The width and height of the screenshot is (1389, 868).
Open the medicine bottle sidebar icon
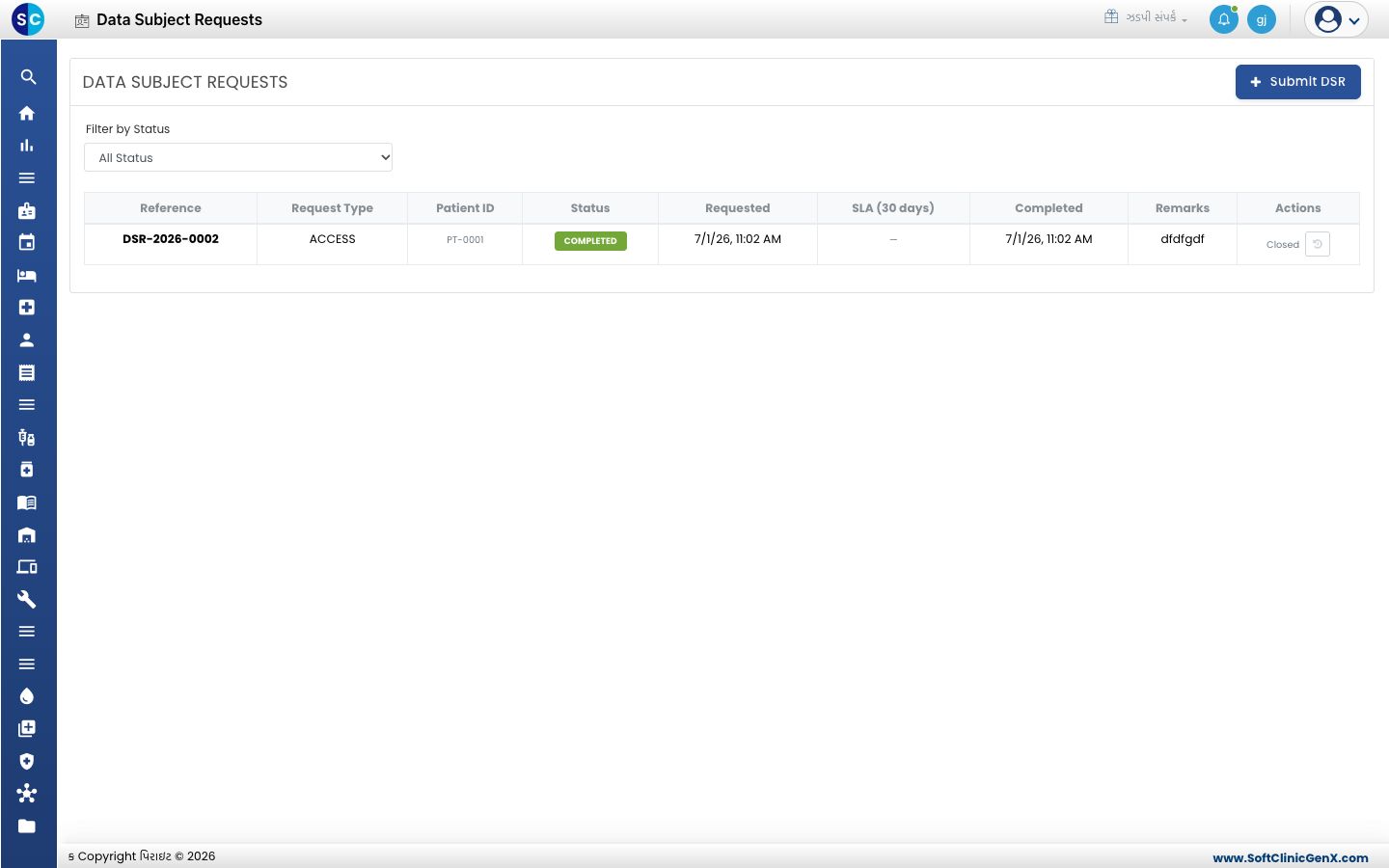[x=27, y=470]
